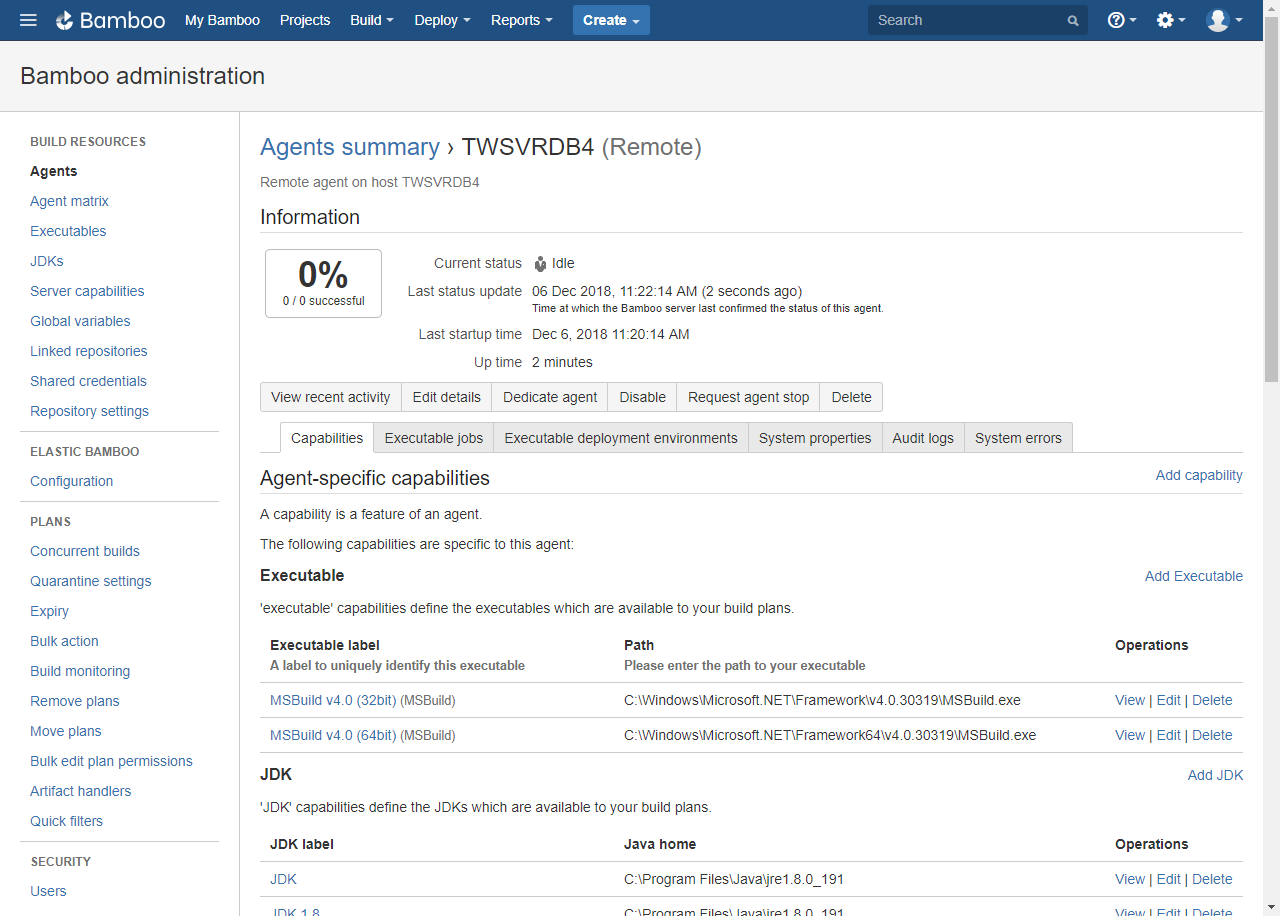Open Elastic Bamboo Configuration link
The height and width of the screenshot is (916, 1280).
72,481
